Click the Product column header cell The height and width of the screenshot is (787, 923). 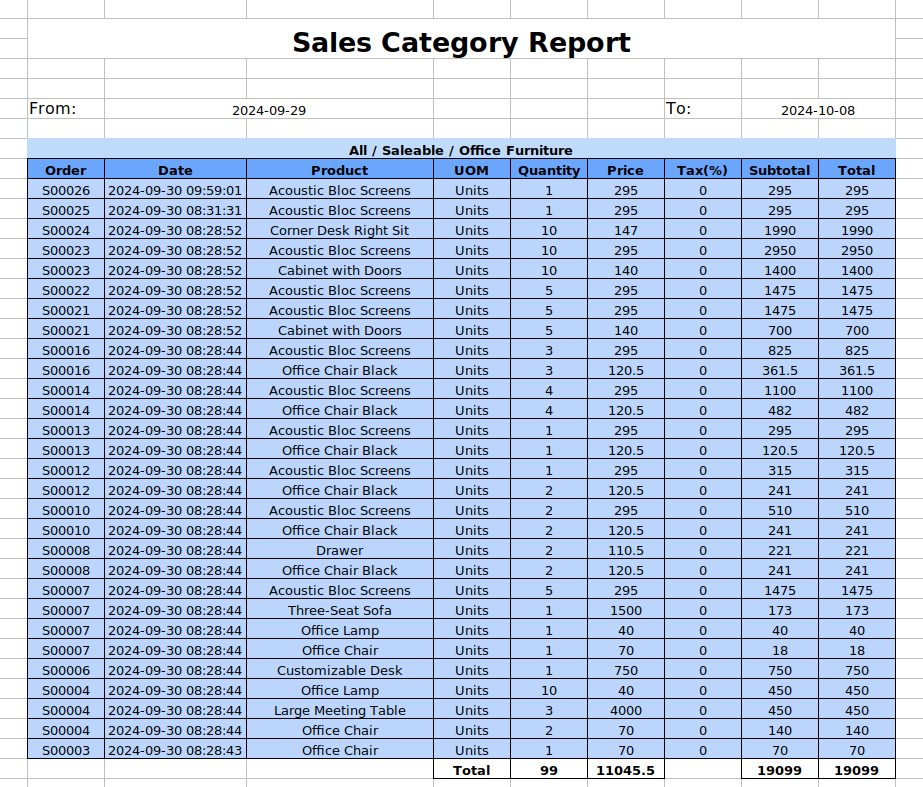tap(340, 170)
